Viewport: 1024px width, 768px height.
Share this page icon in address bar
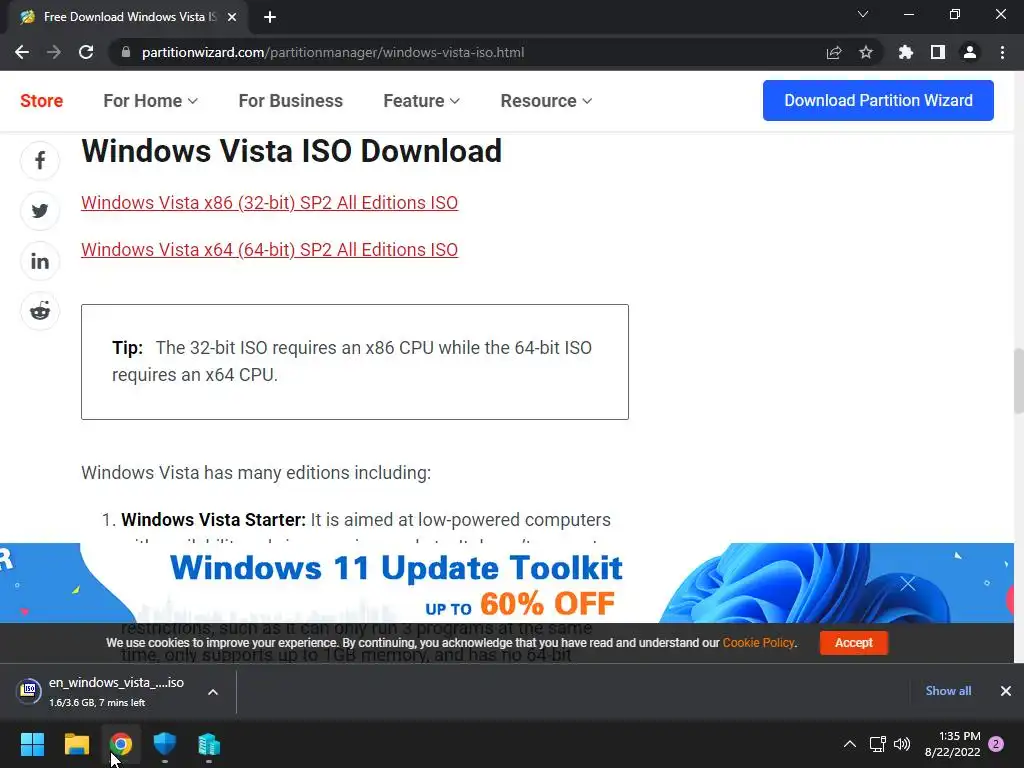(x=834, y=52)
